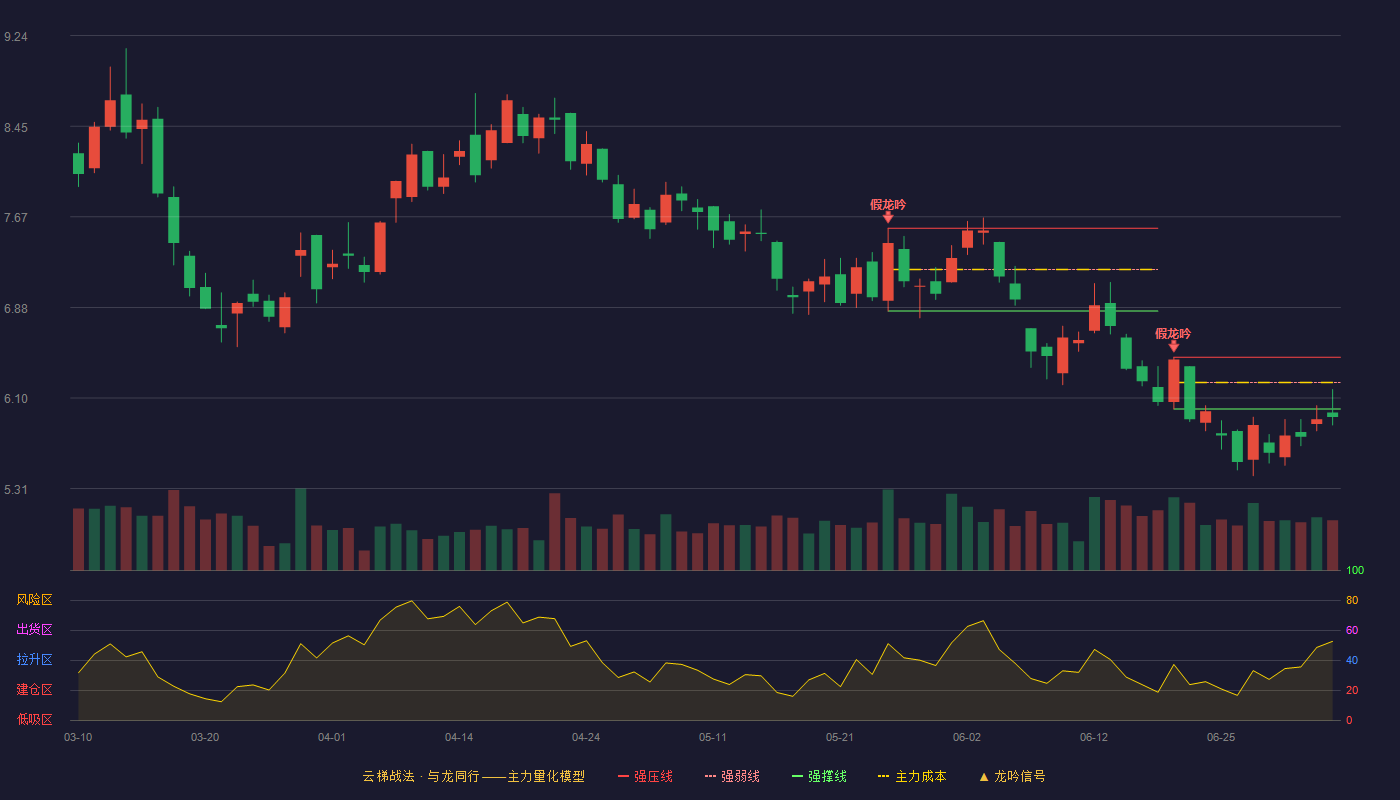Click the 100 value on indicator axis
1400x800 pixels.
coord(1355,571)
